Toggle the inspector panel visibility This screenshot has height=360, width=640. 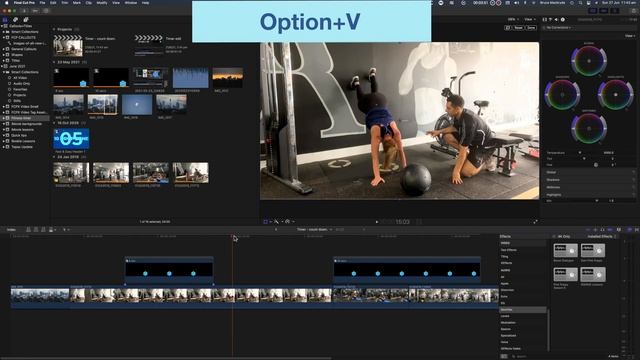point(615,11)
